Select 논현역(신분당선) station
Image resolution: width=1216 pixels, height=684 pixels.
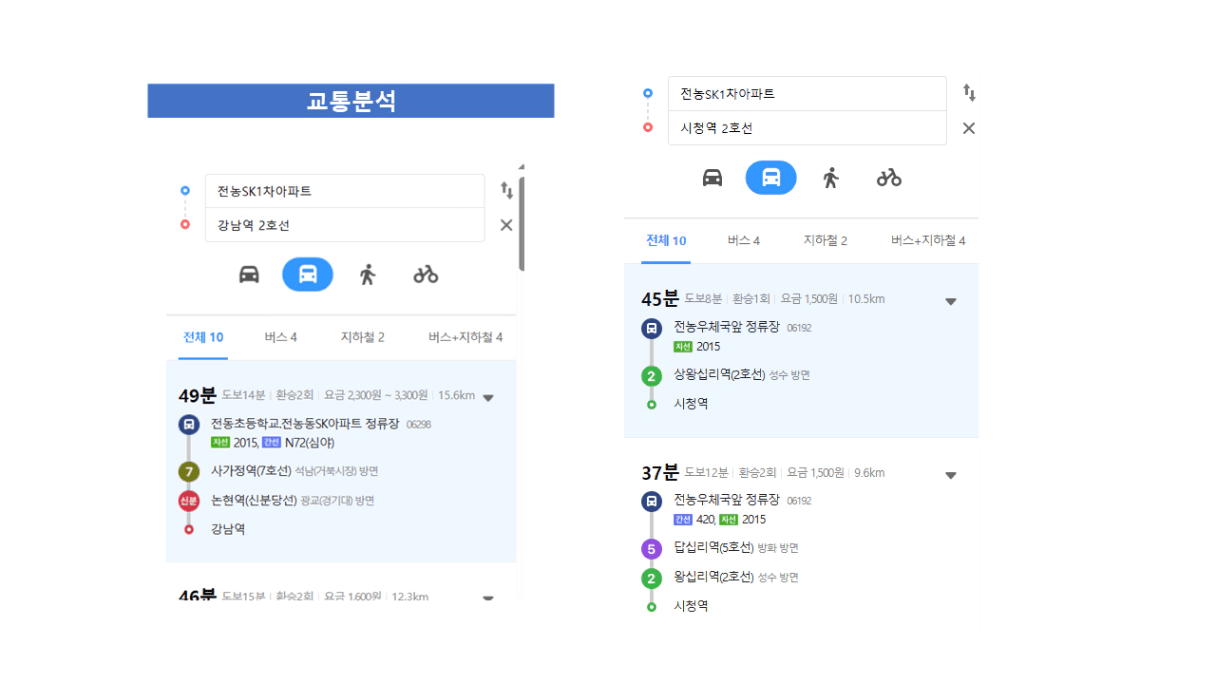pos(254,501)
